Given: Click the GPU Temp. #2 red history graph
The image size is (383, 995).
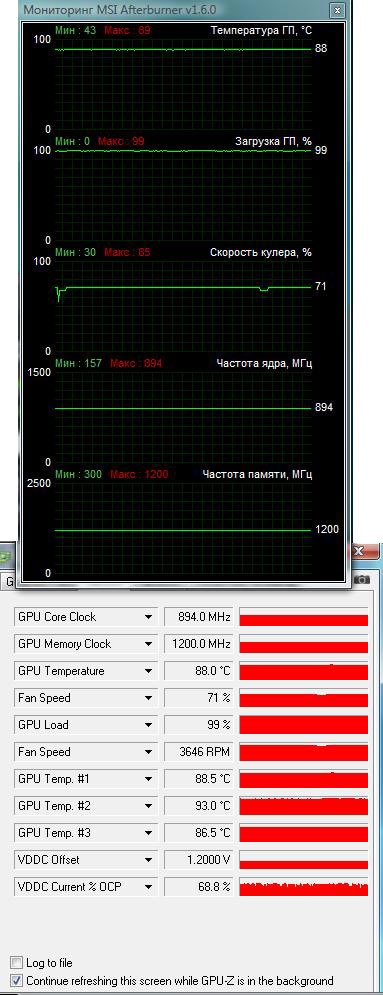Looking at the screenshot, I should click(304, 806).
